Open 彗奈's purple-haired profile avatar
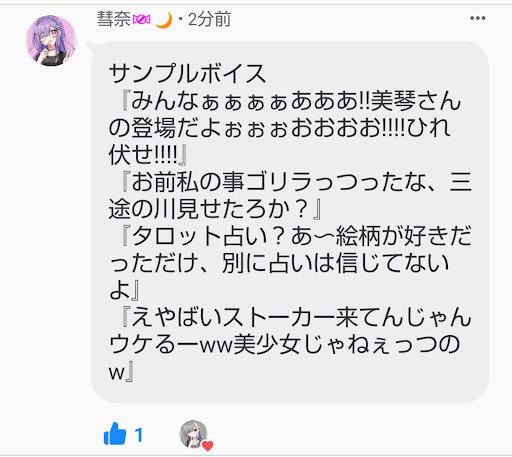The image size is (512, 457). [51, 40]
